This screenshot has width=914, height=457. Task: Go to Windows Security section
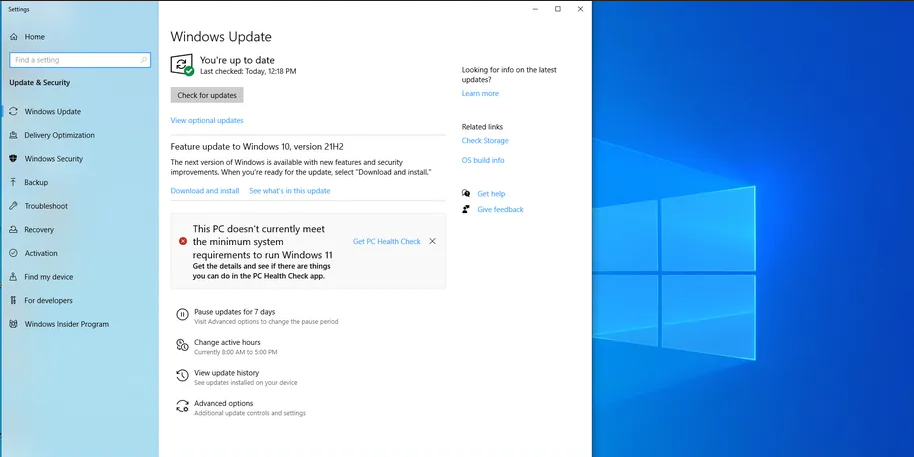[x=54, y=159]
